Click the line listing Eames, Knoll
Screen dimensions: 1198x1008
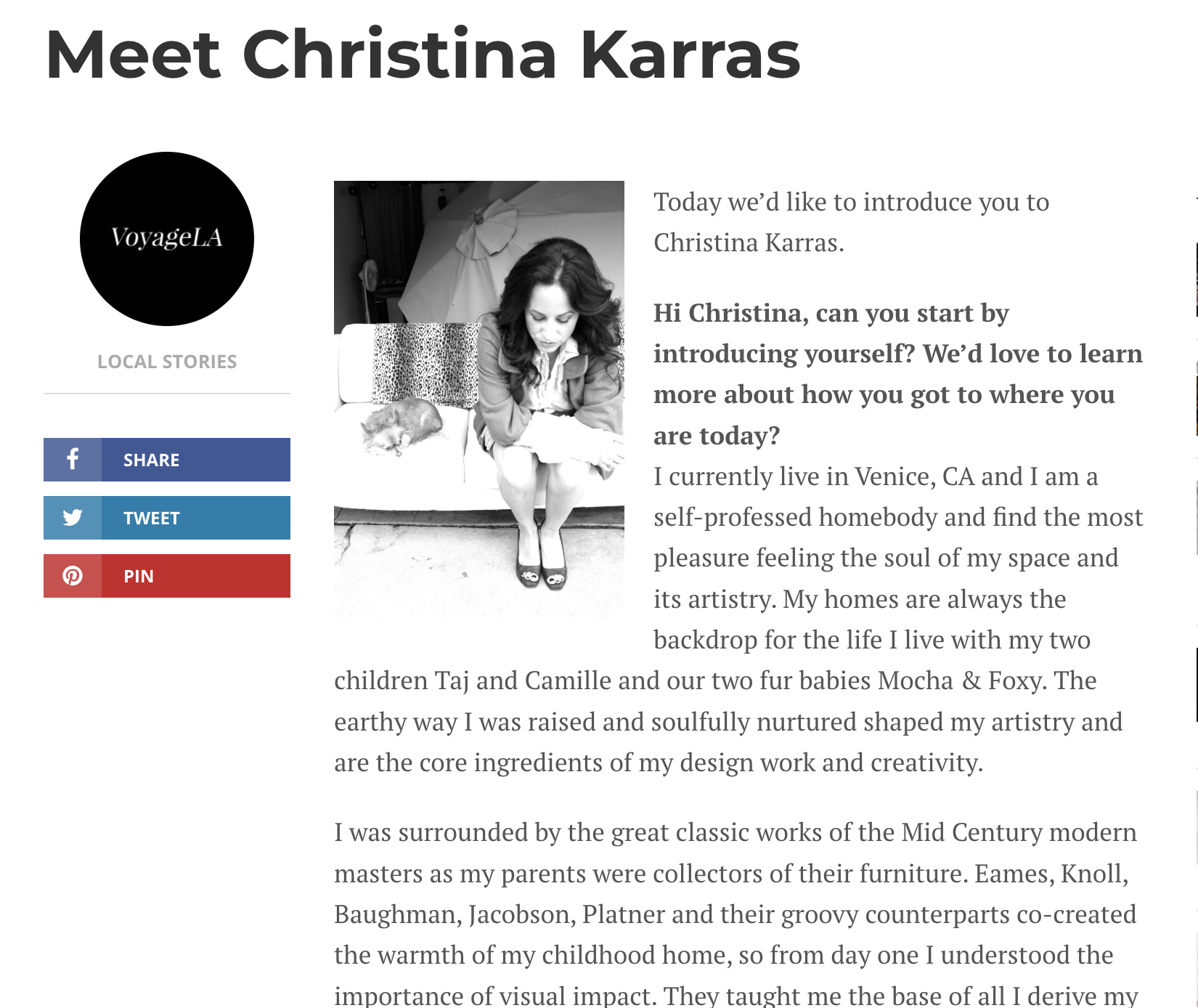click(731, 874)
